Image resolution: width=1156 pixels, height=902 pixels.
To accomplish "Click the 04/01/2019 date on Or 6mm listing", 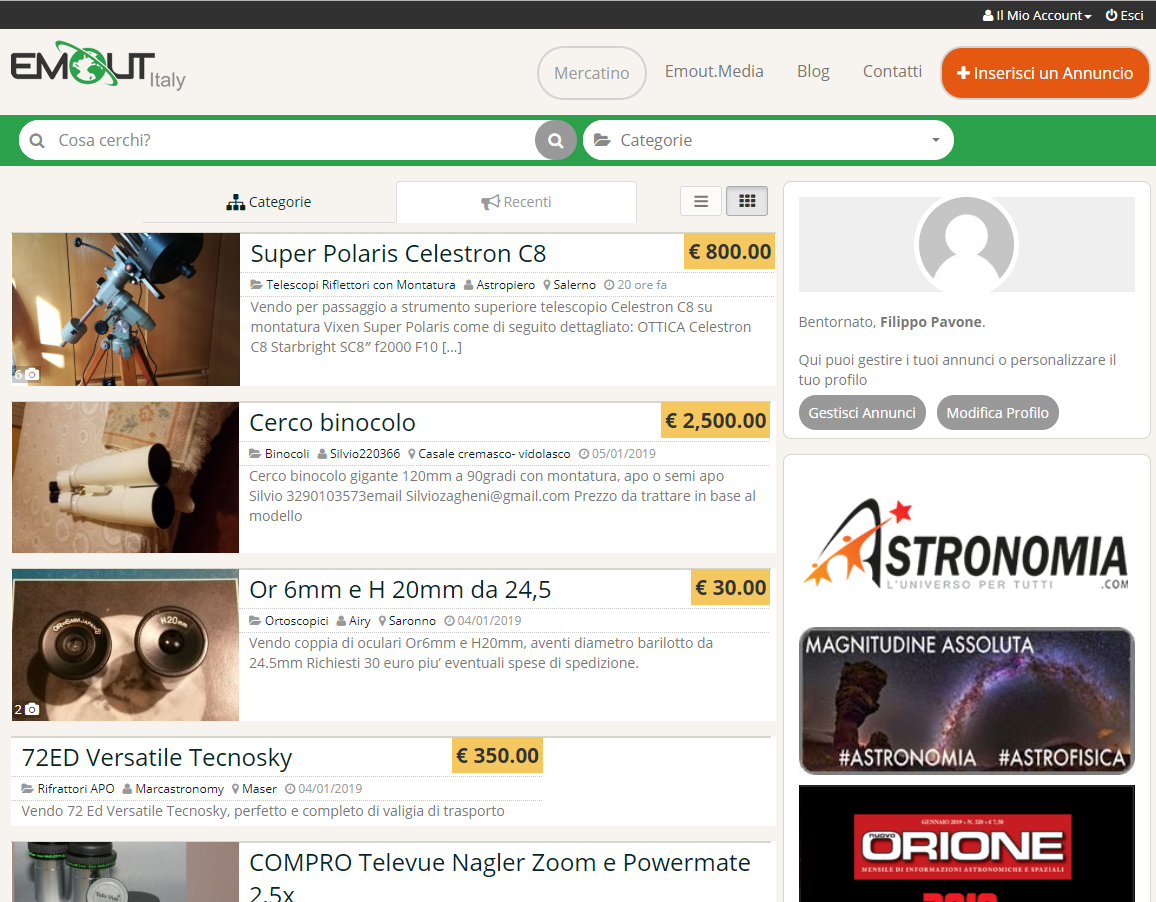I will tap(483, 621).
